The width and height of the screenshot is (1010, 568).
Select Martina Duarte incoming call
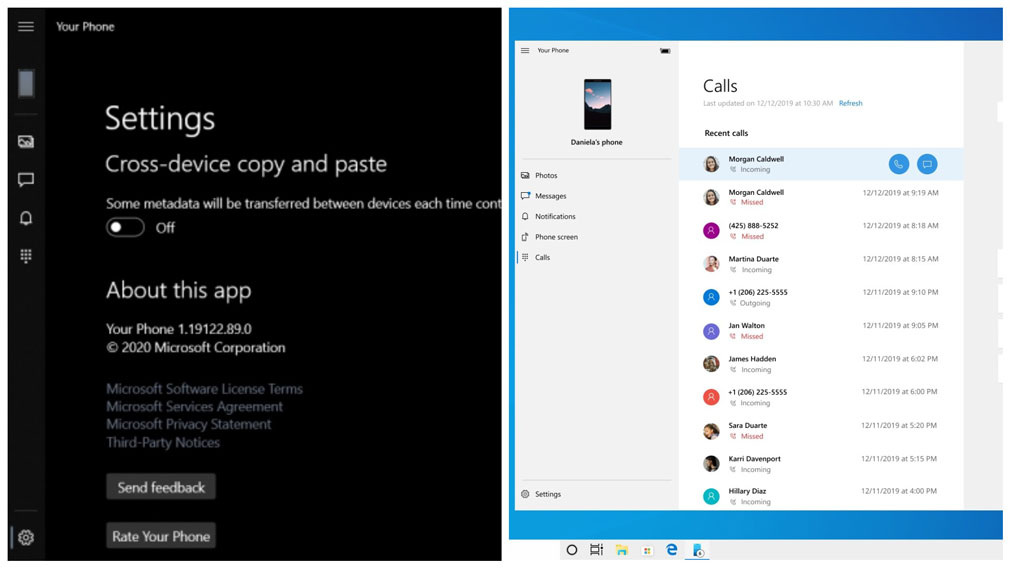(821, 264)
